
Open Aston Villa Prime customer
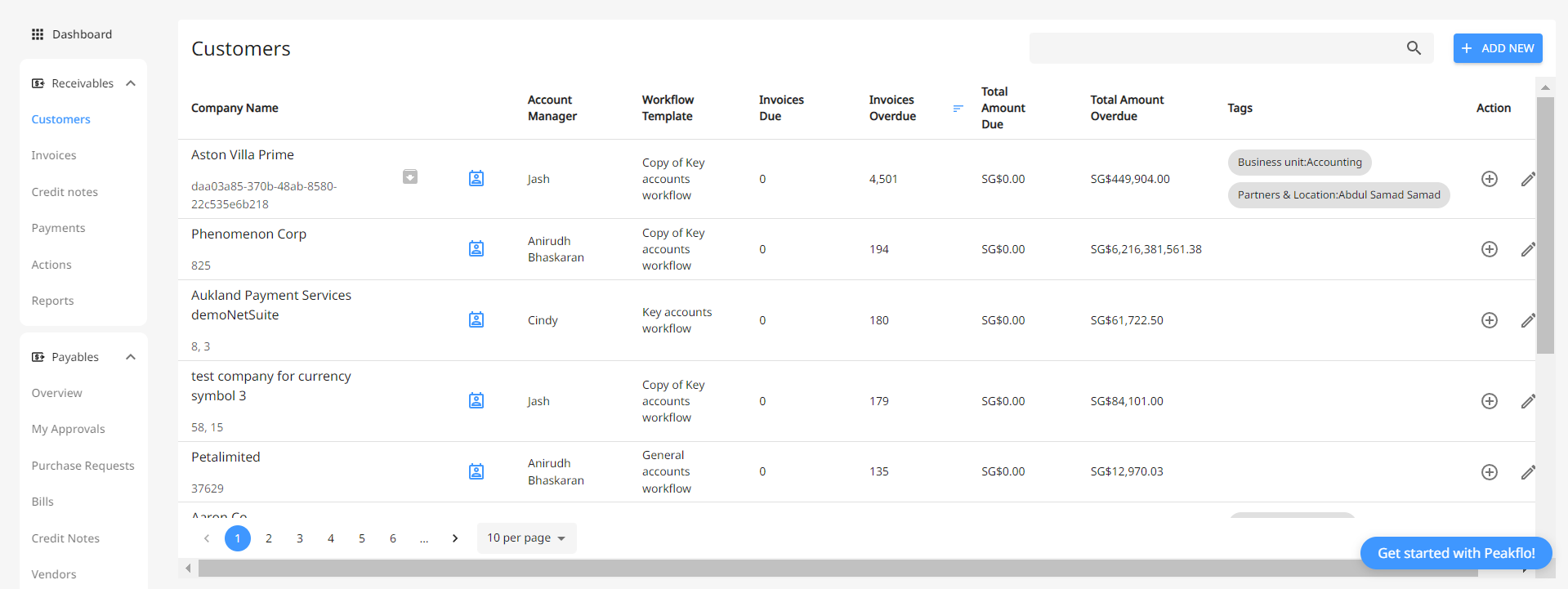click(x=243, y=154)
